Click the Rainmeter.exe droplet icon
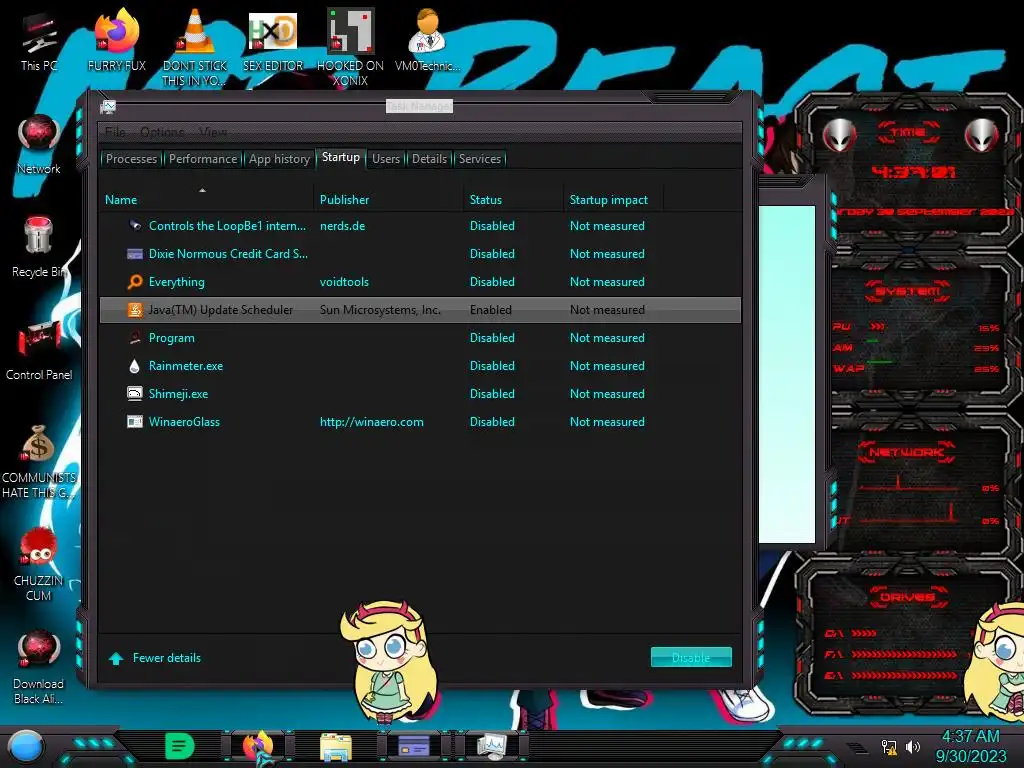Viewport: 1024px width, 768px height. 135,366
